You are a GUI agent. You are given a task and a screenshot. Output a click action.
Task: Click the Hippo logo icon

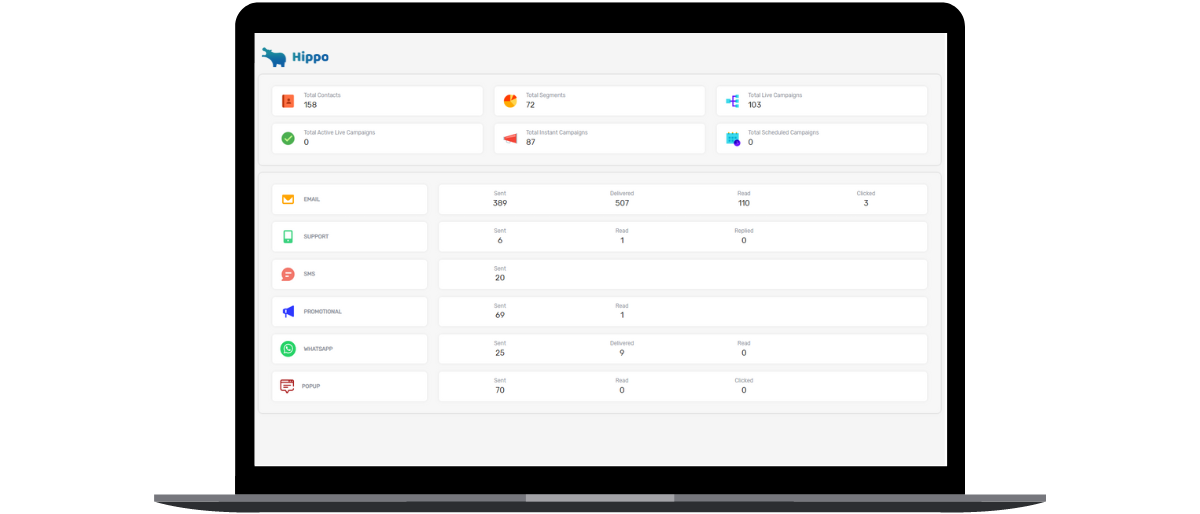pos(273,57)
